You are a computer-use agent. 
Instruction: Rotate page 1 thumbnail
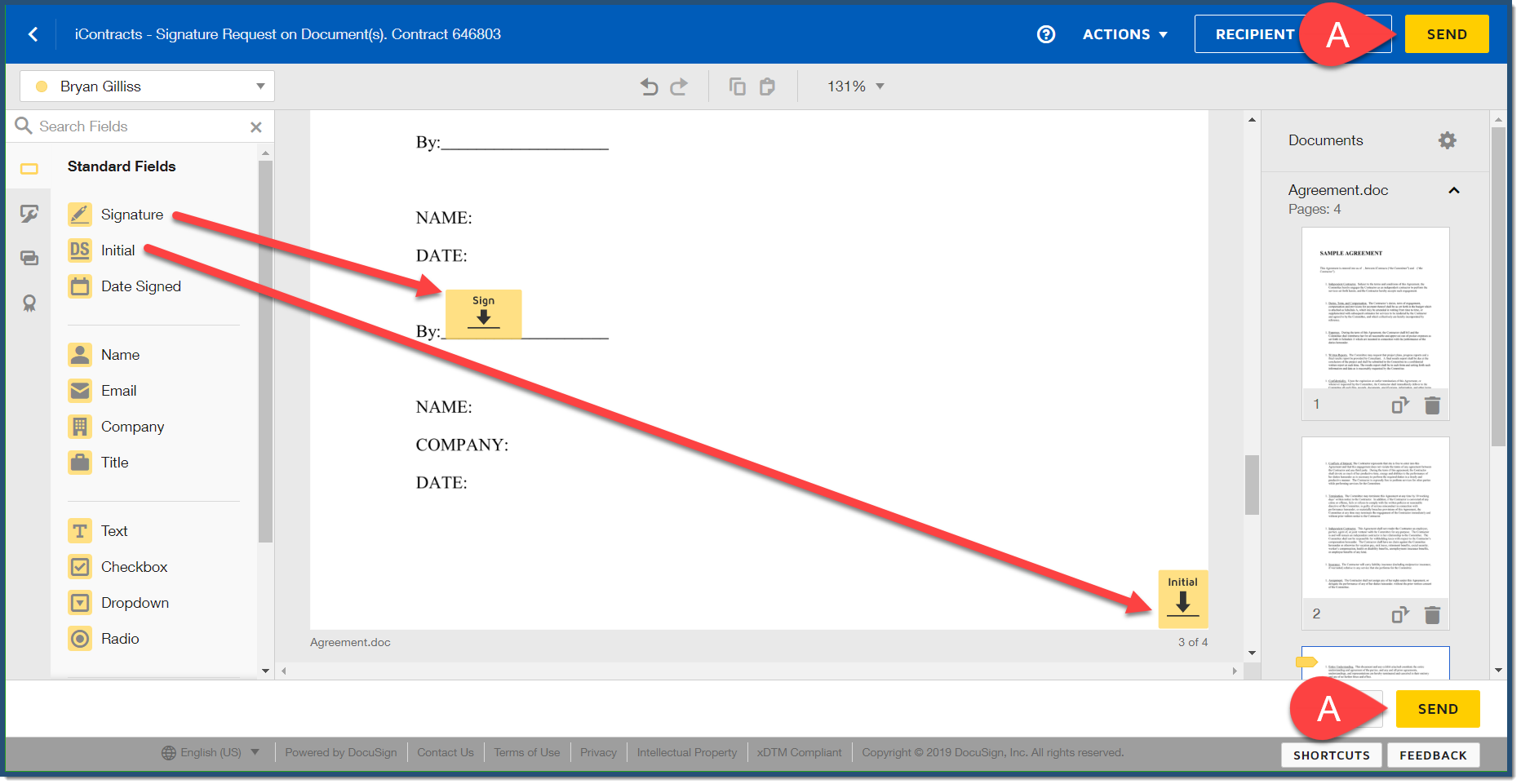[x=1400, y=405]
